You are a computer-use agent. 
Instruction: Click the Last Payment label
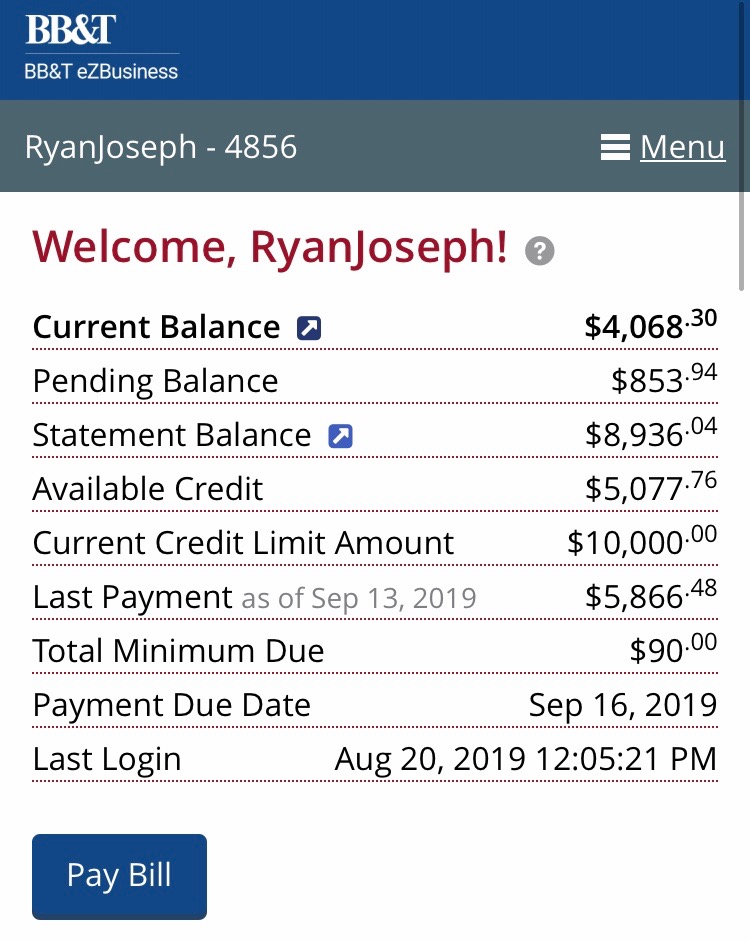click(x=132, y=597)
